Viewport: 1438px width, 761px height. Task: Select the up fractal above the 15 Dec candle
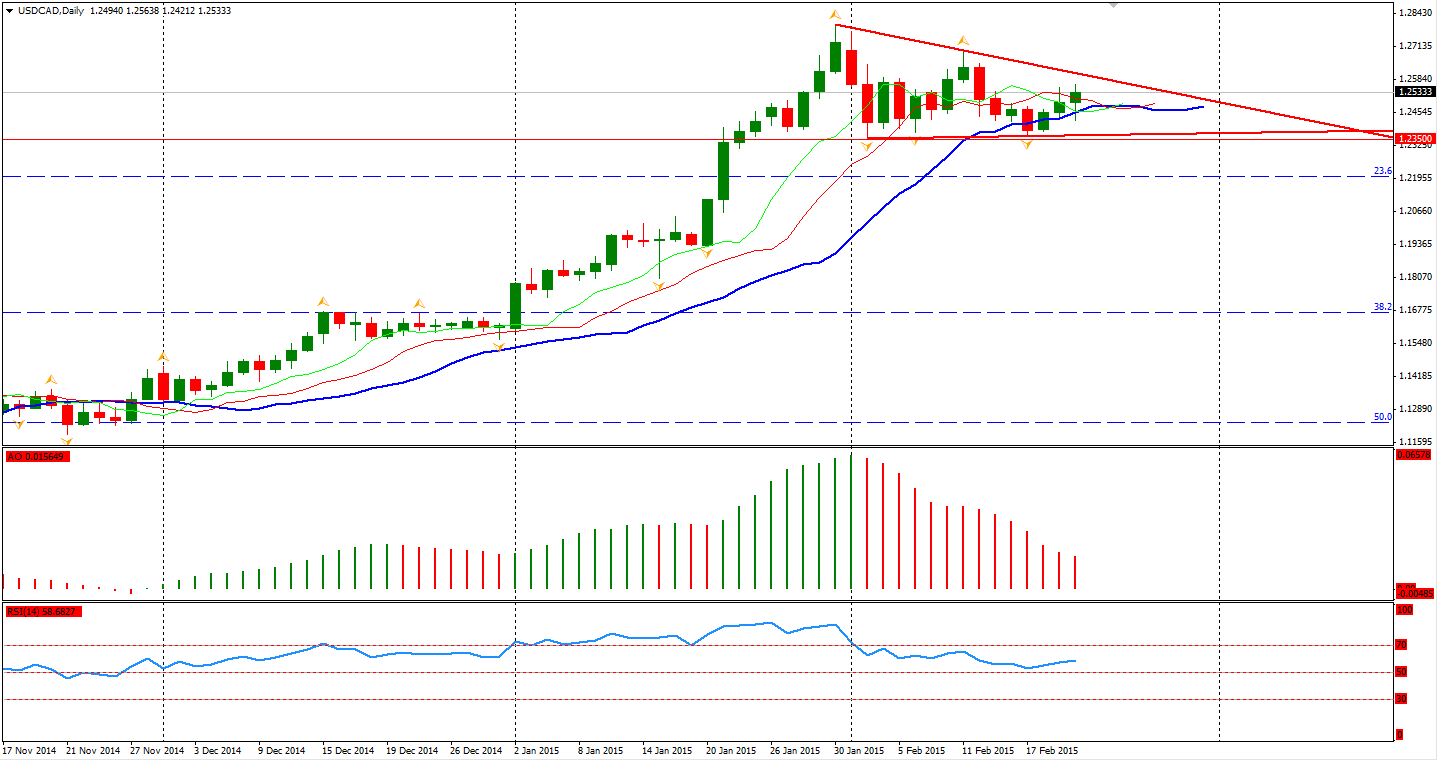point(323,300)
